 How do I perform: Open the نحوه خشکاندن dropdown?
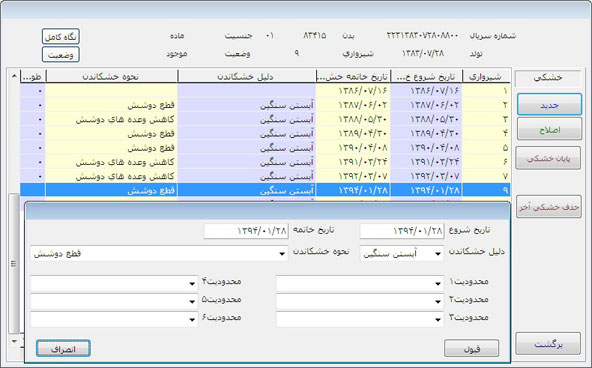[282, 254]
